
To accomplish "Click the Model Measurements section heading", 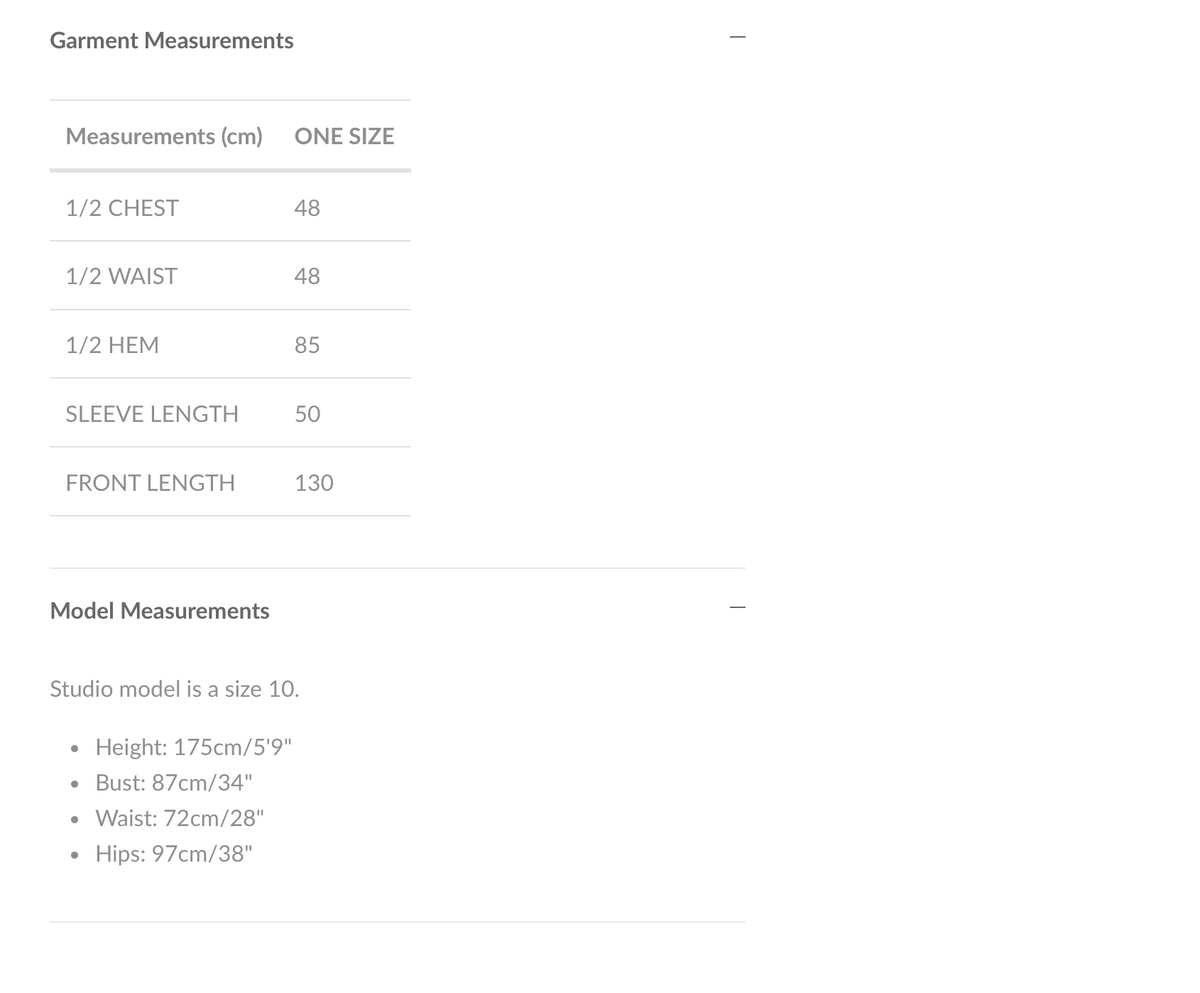I will [160, 611].
